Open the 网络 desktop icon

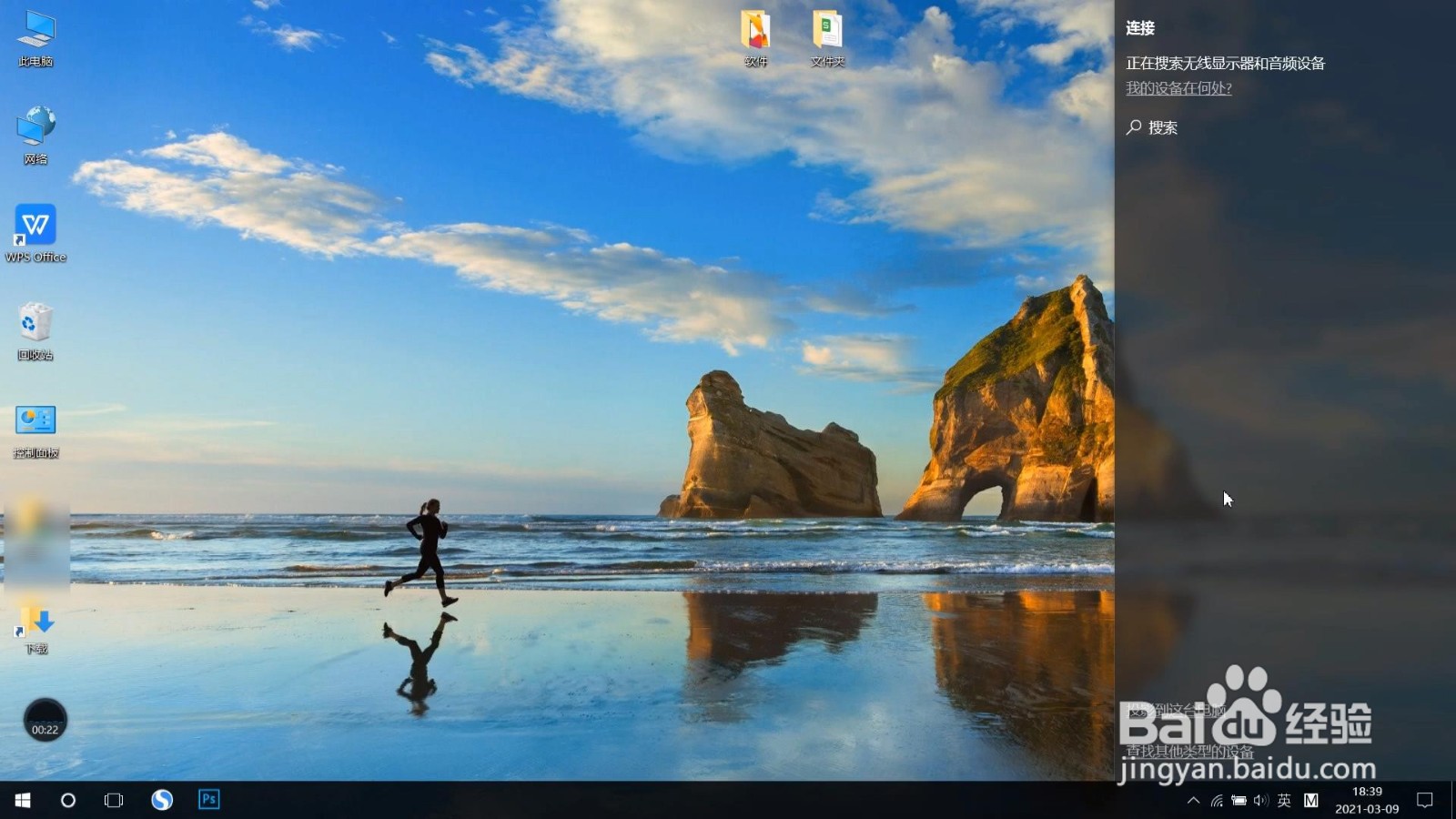coord(35,136)
